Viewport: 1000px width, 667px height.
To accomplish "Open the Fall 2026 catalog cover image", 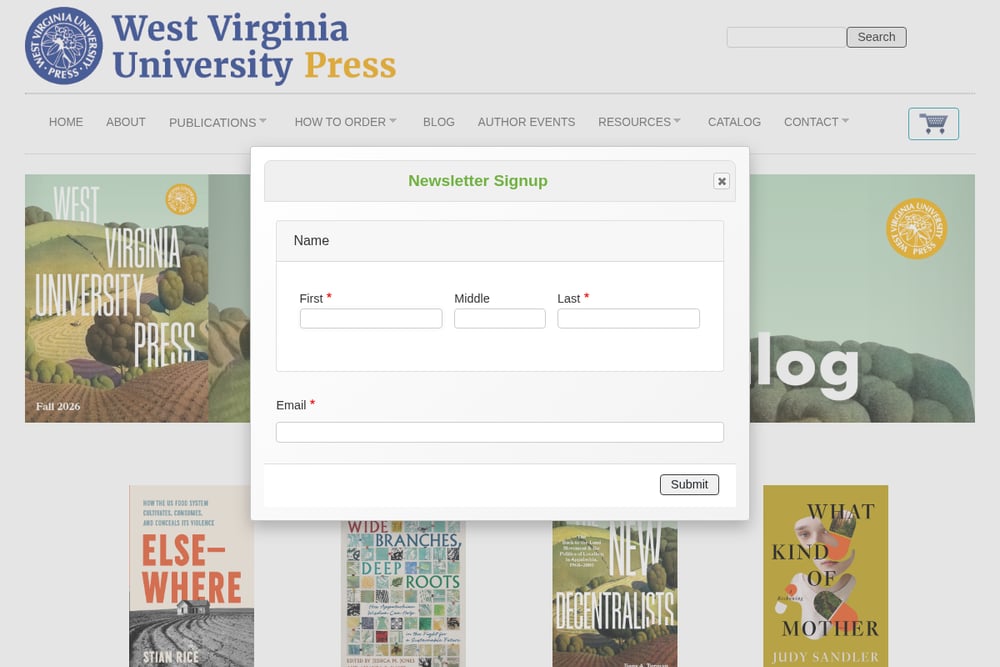I will [117, 298].
